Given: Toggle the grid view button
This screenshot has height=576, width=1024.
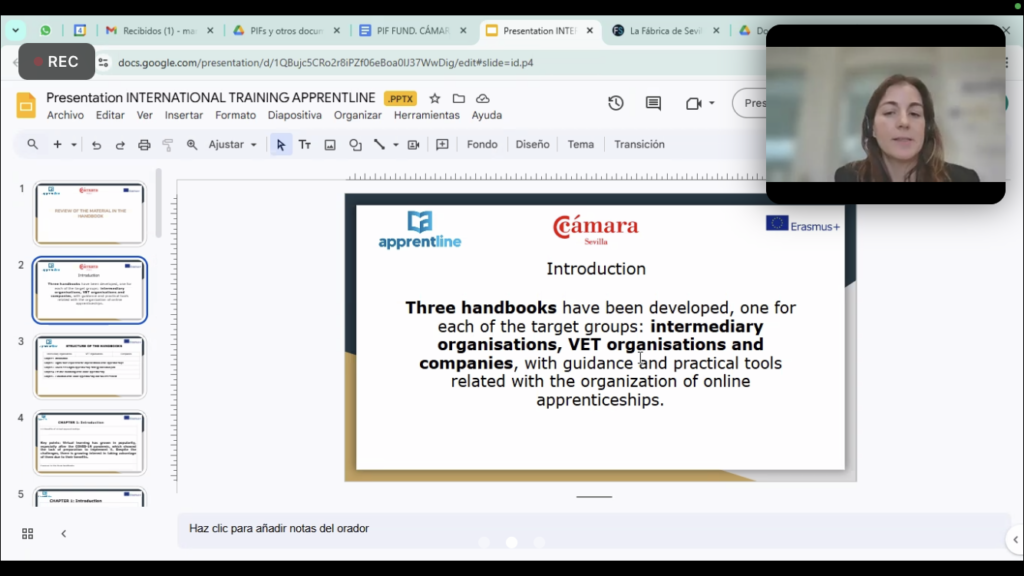Looking at the screenshot, I should [x=27, y=534].
